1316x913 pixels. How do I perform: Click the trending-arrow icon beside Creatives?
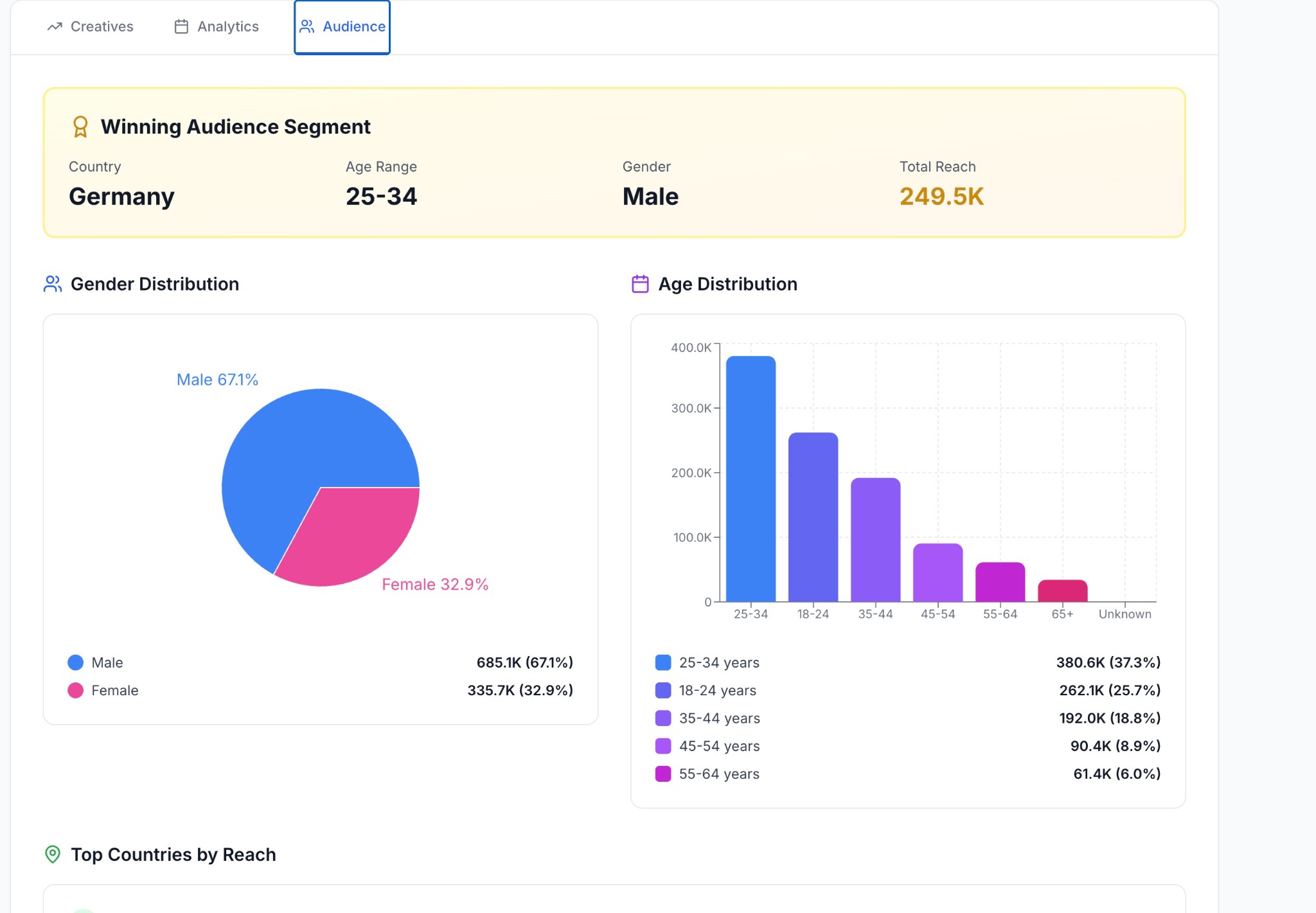55,26
